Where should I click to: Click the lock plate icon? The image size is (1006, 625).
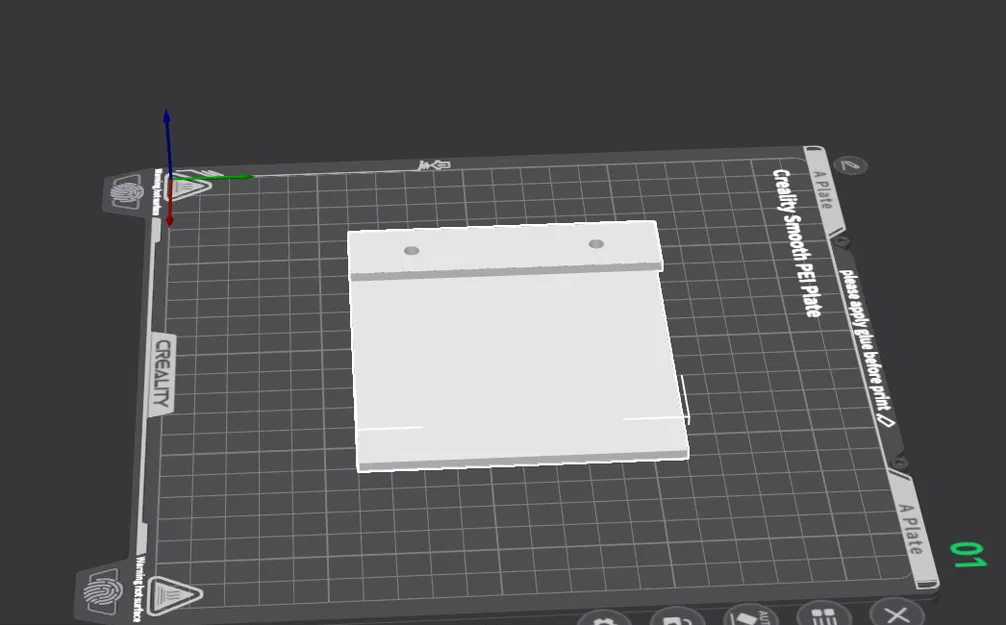tap(677, 616)
